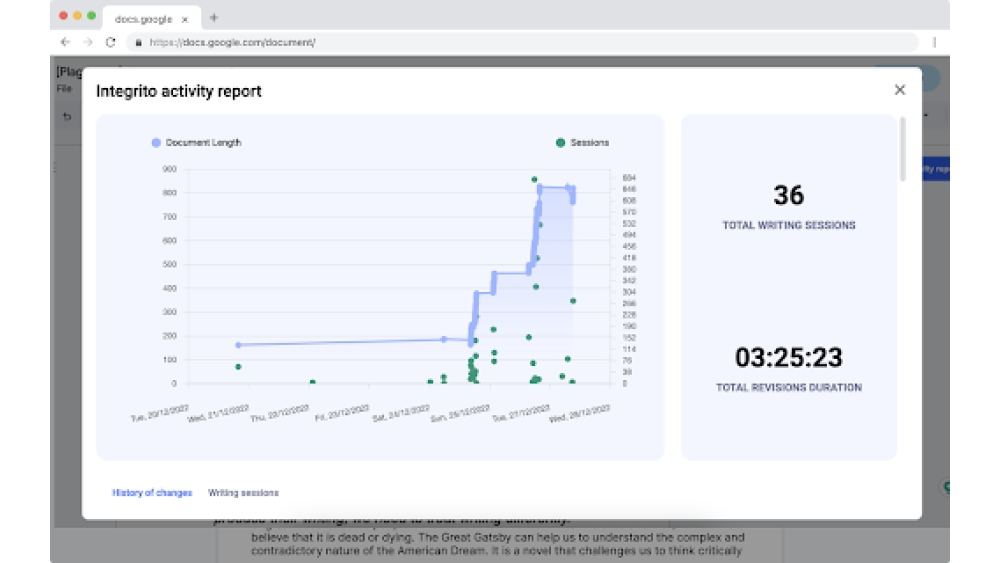Close the docs.google browser tab
This screenshot has width=1000, height=563.
coord(185,18)
